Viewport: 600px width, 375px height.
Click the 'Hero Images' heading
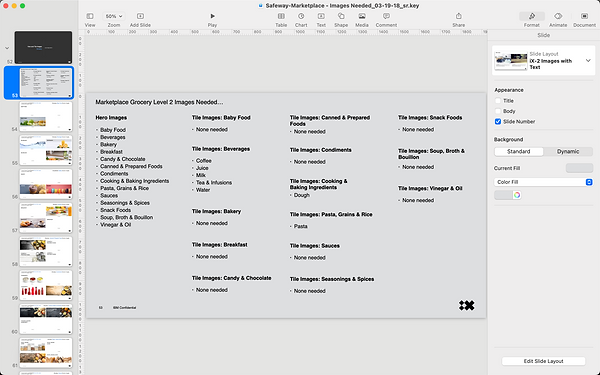(111, 118)
